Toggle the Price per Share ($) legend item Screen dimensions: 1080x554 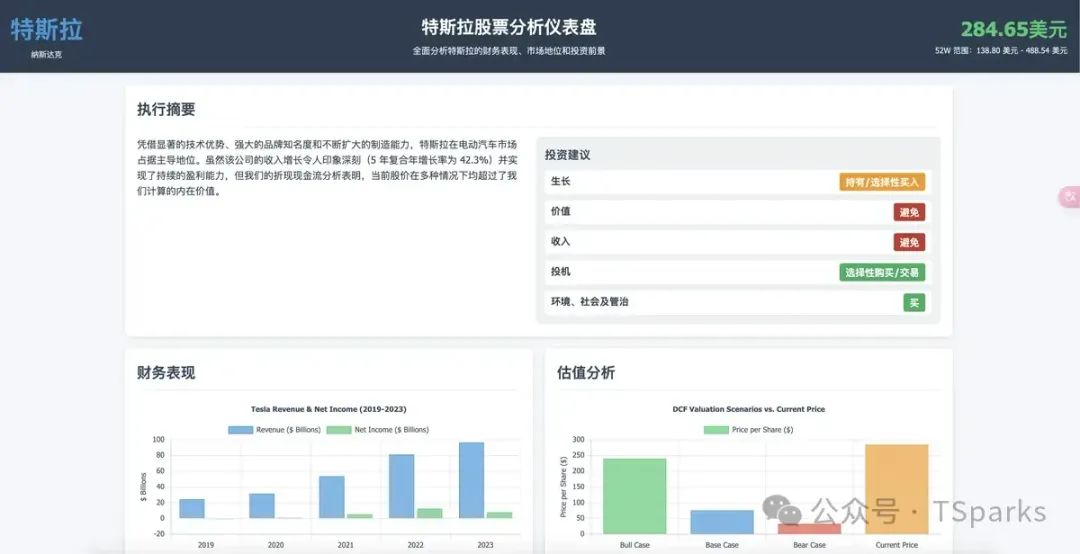749,429
